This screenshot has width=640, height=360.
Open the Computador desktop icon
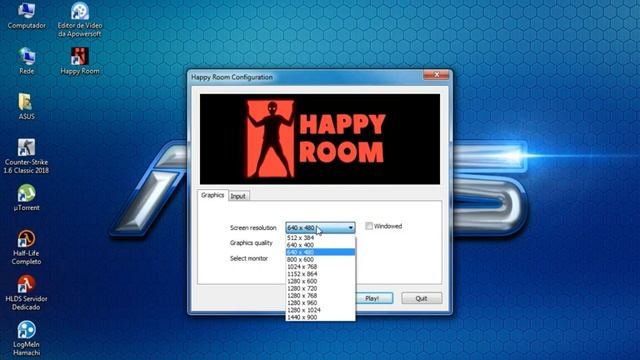27,16
